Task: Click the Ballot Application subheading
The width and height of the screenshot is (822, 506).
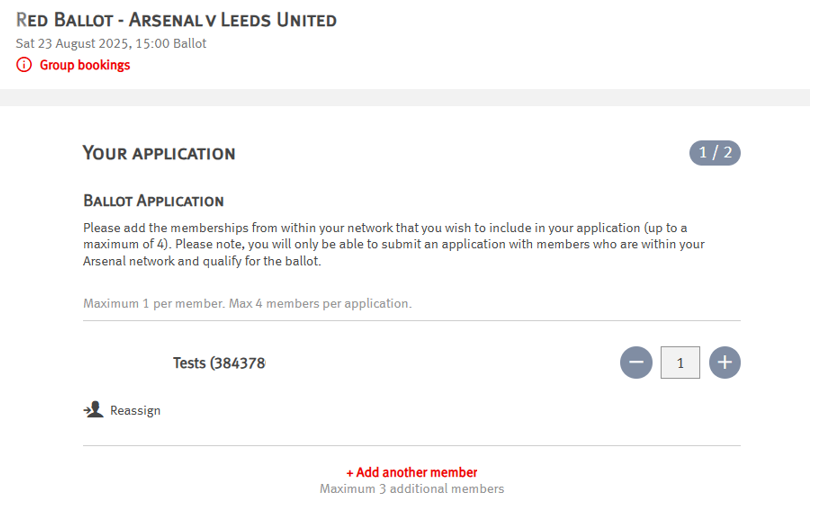Action: tap(153, 201)
